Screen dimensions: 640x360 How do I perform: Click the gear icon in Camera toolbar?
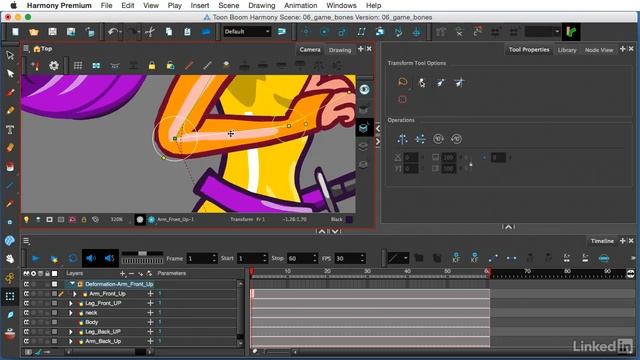(54, 66)
